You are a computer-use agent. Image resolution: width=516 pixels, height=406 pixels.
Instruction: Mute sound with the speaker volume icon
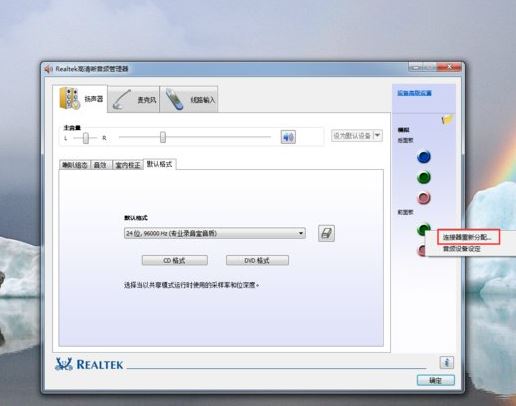(288, 137)
